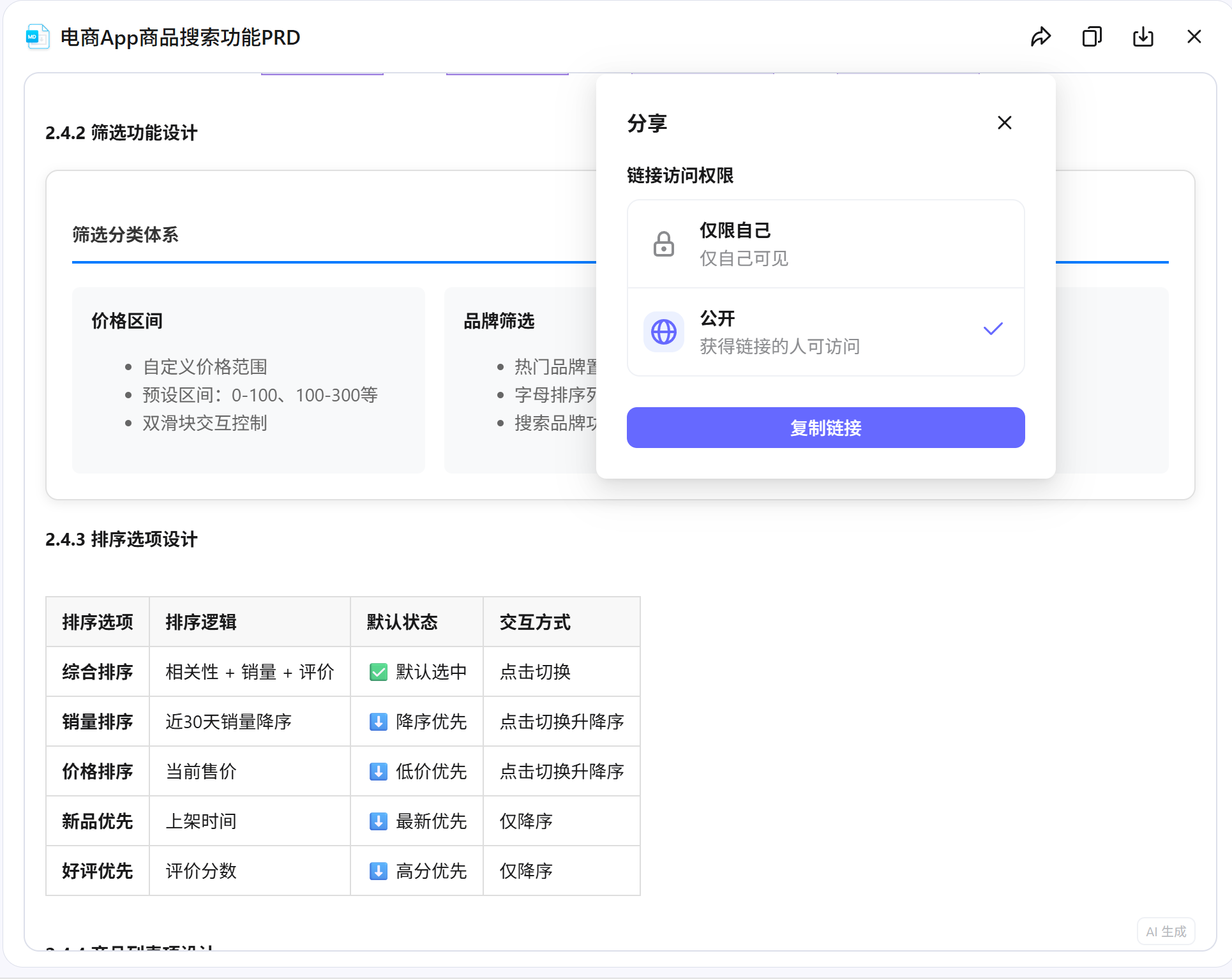Expand the 筛选分类体系 section
This screenshot has width=1232, height=979.
125,235
